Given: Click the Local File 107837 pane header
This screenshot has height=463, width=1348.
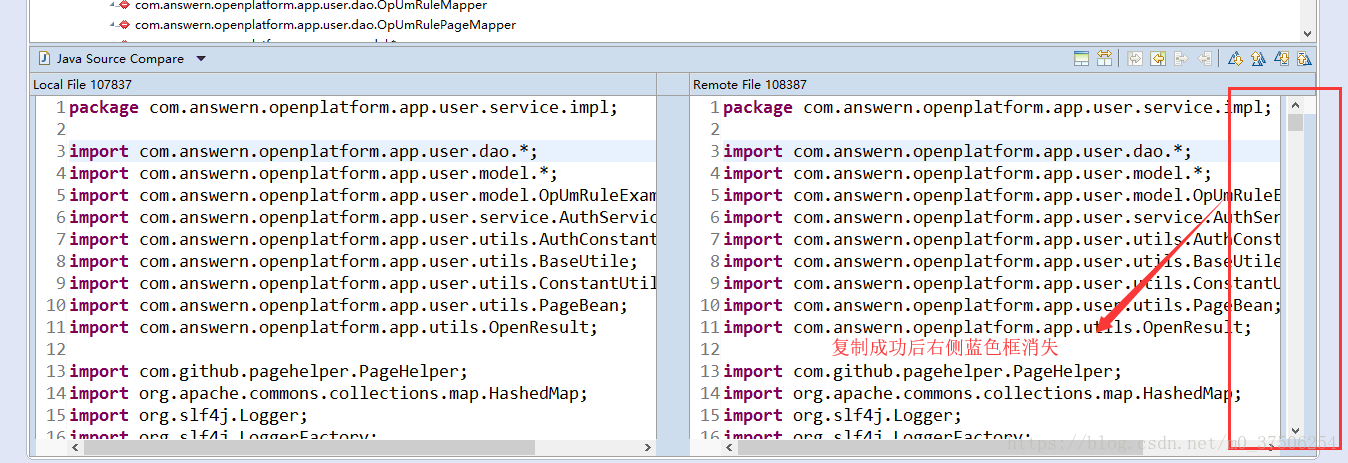Looking at the screenshot, I should (83, 85).
